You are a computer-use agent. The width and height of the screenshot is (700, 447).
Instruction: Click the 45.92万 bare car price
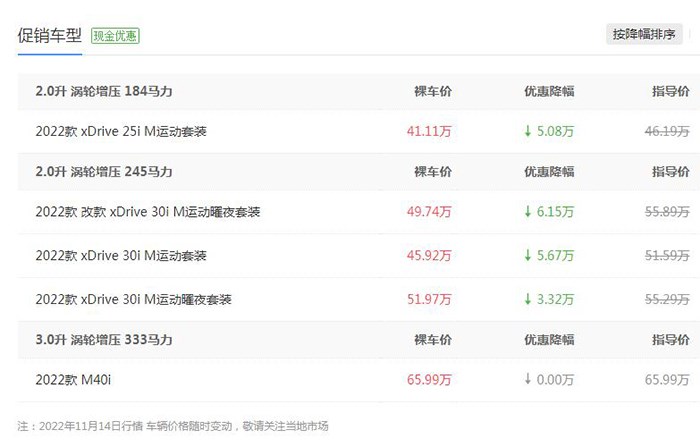429,255
